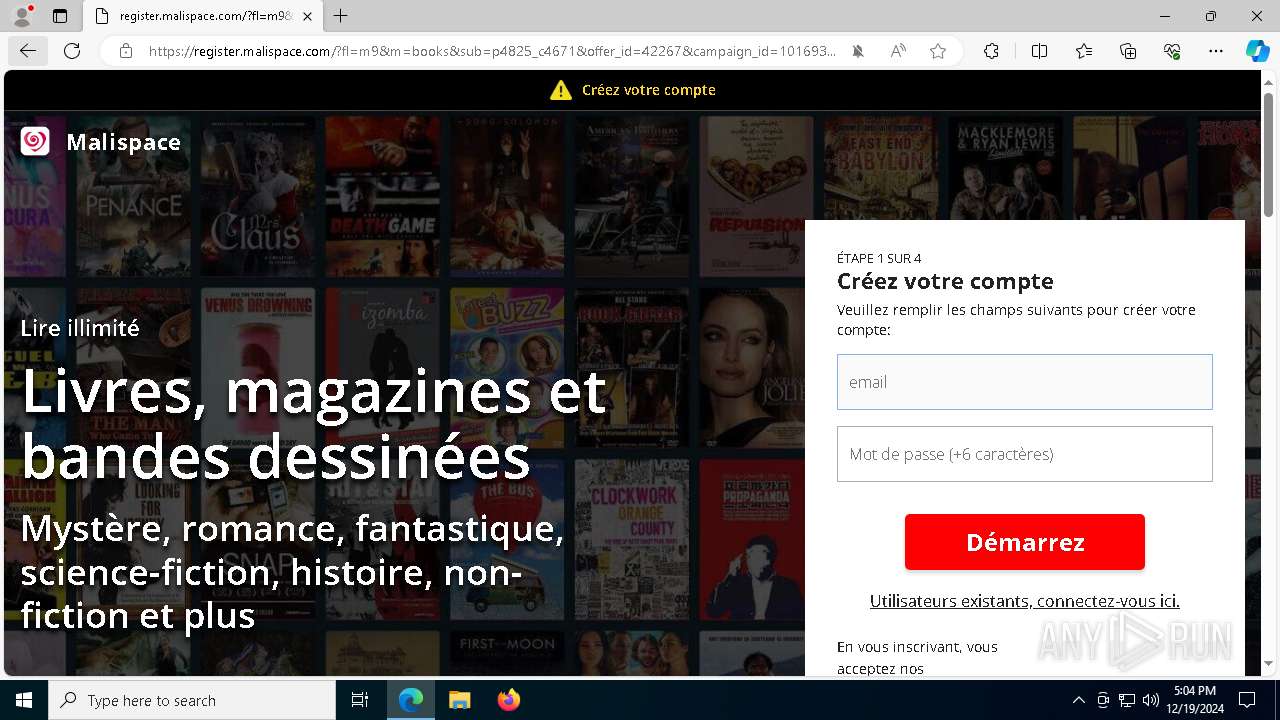Open the tab actions menu icon
The height and width of the screenshot is (720, 1280).
point(60,16)
